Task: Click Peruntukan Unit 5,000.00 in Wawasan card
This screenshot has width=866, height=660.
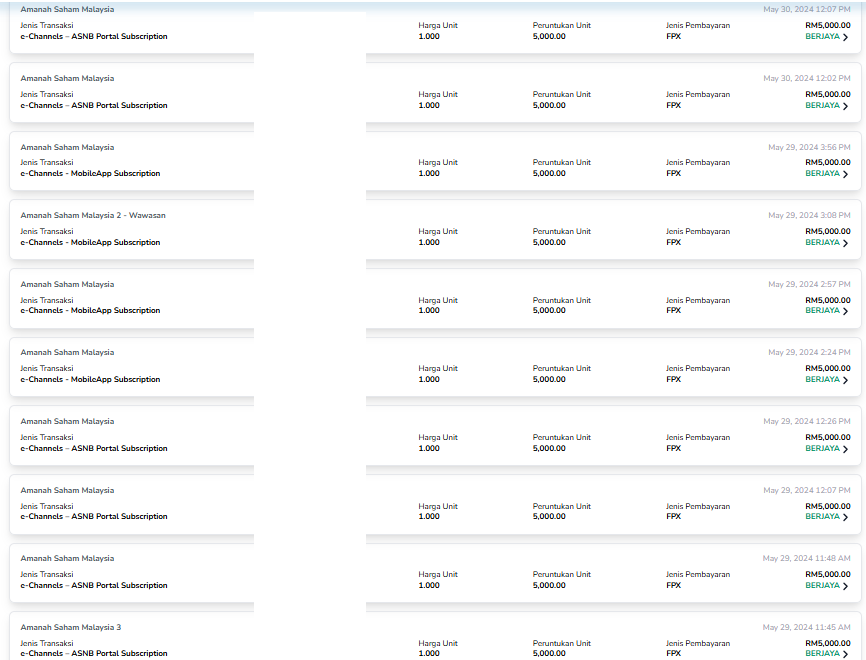Action: tap(549, 242)
